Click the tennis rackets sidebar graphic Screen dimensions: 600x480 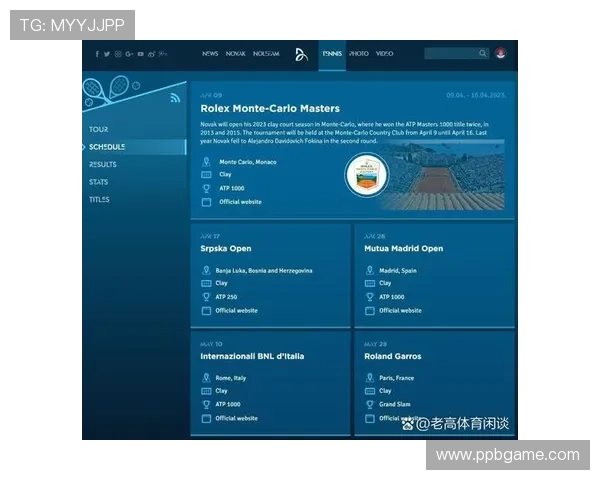(x=111, y=91)
